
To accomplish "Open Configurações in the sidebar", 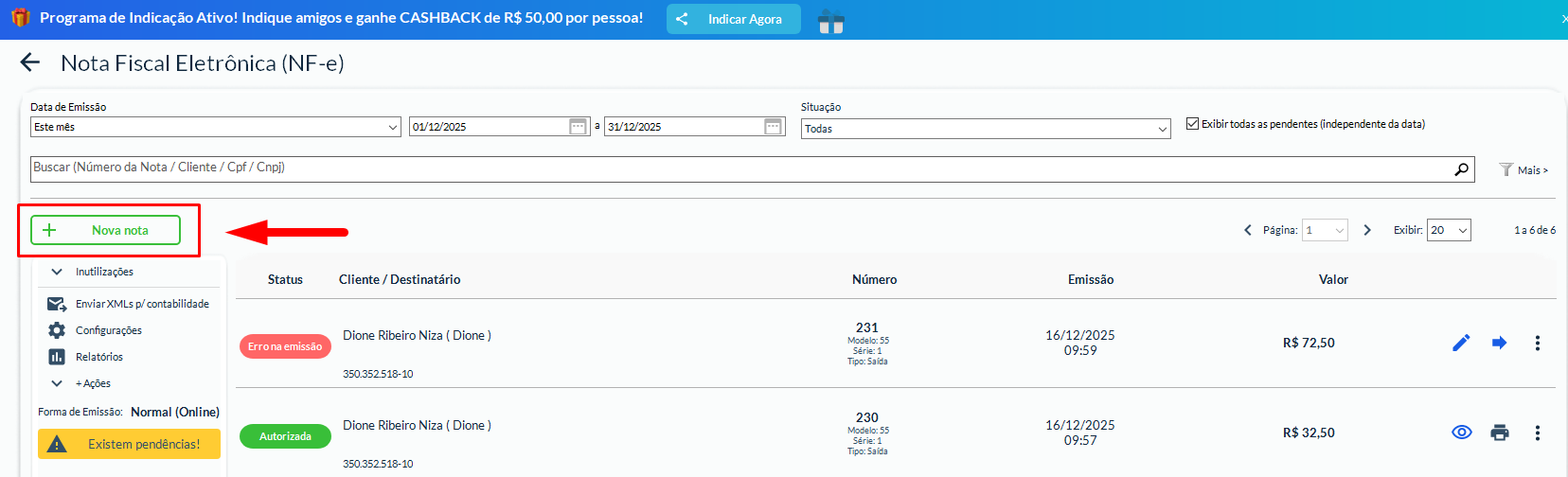I will (x=108, y=330).
